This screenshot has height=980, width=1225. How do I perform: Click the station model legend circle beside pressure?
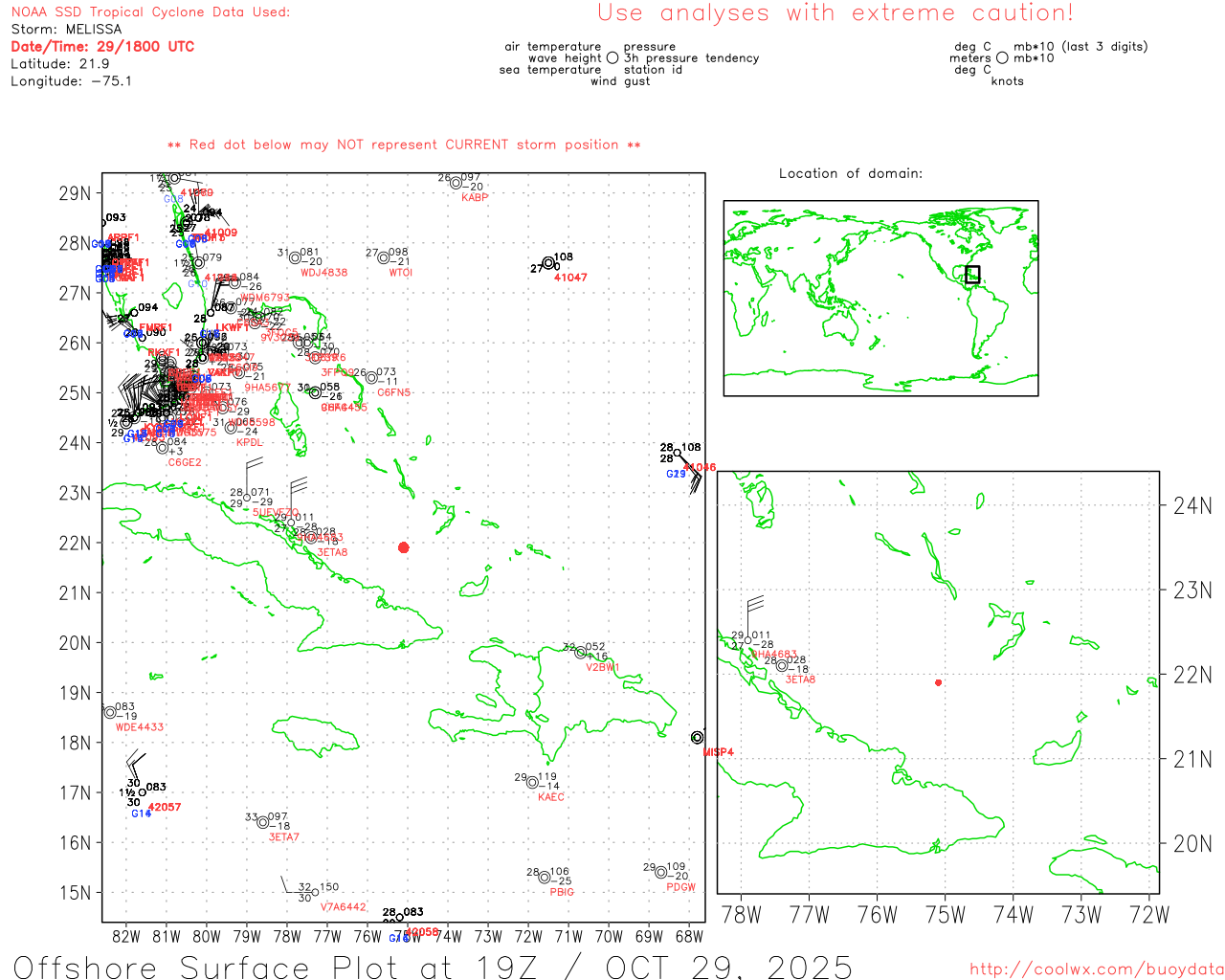pos(612,58)
